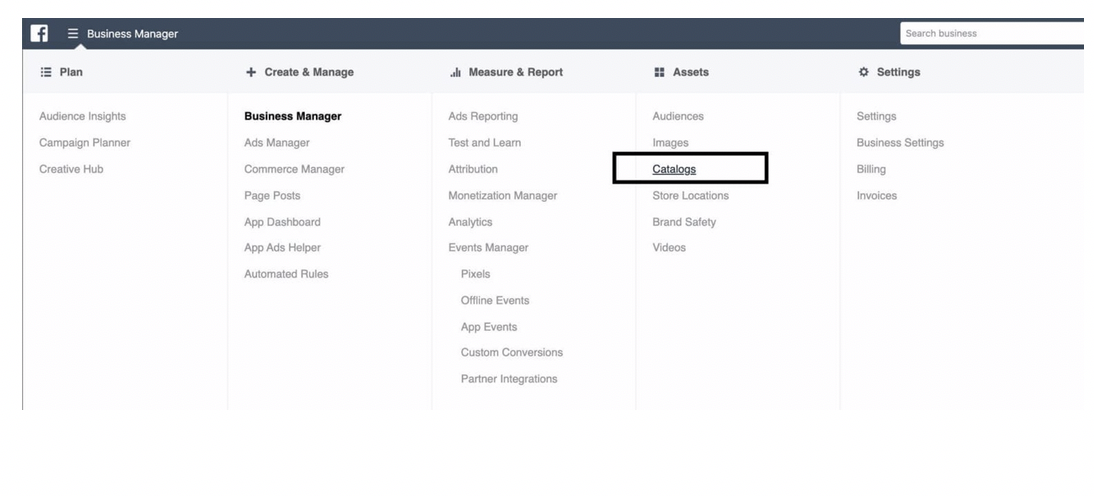Screen dimensions: 1094x496
Task: Click the Measure & Report chart icon
Action: (x=455, y=72)
